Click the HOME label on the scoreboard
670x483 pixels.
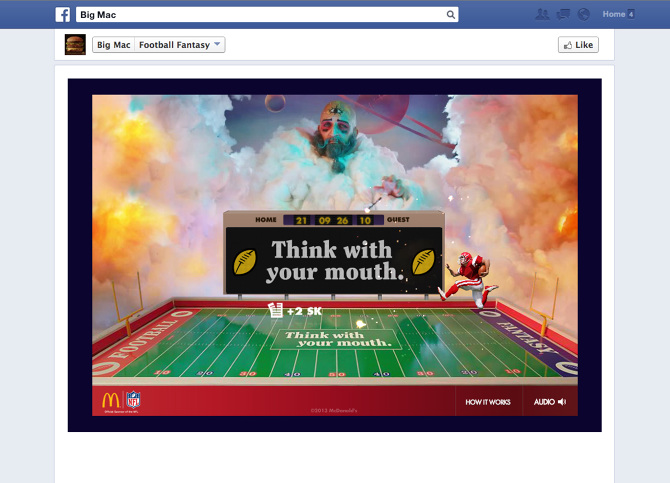pos(266,220)
